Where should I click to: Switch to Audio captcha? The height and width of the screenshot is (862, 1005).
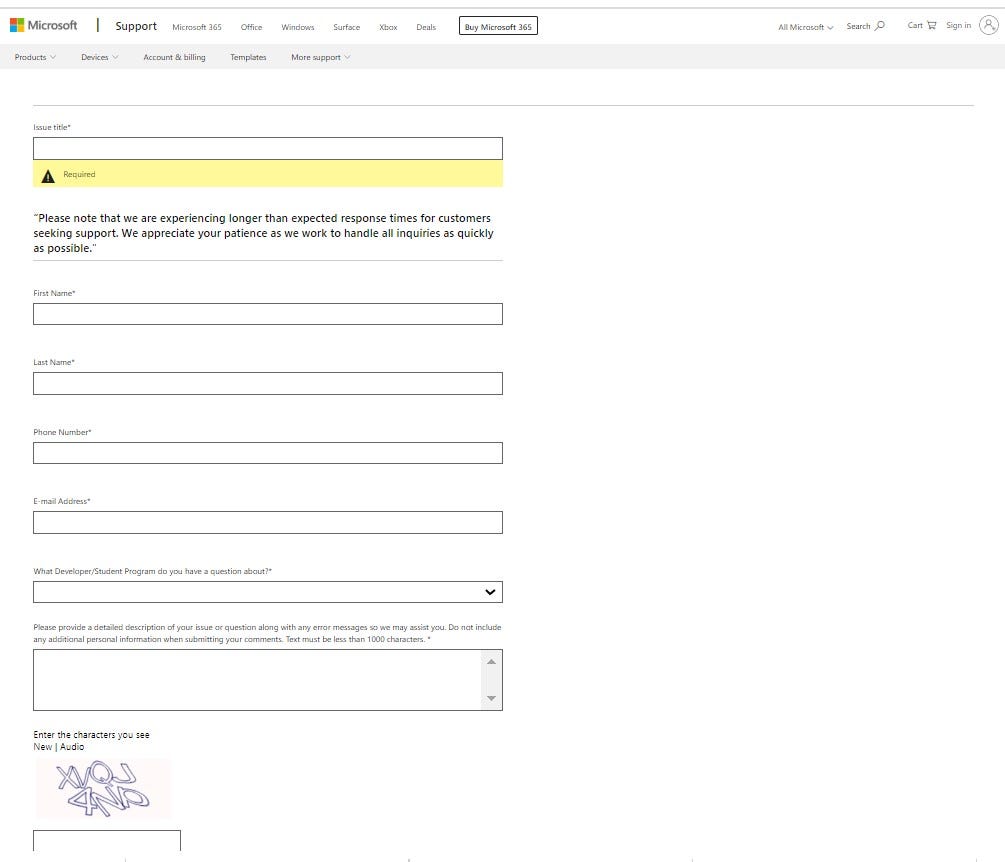coord(72,747)
